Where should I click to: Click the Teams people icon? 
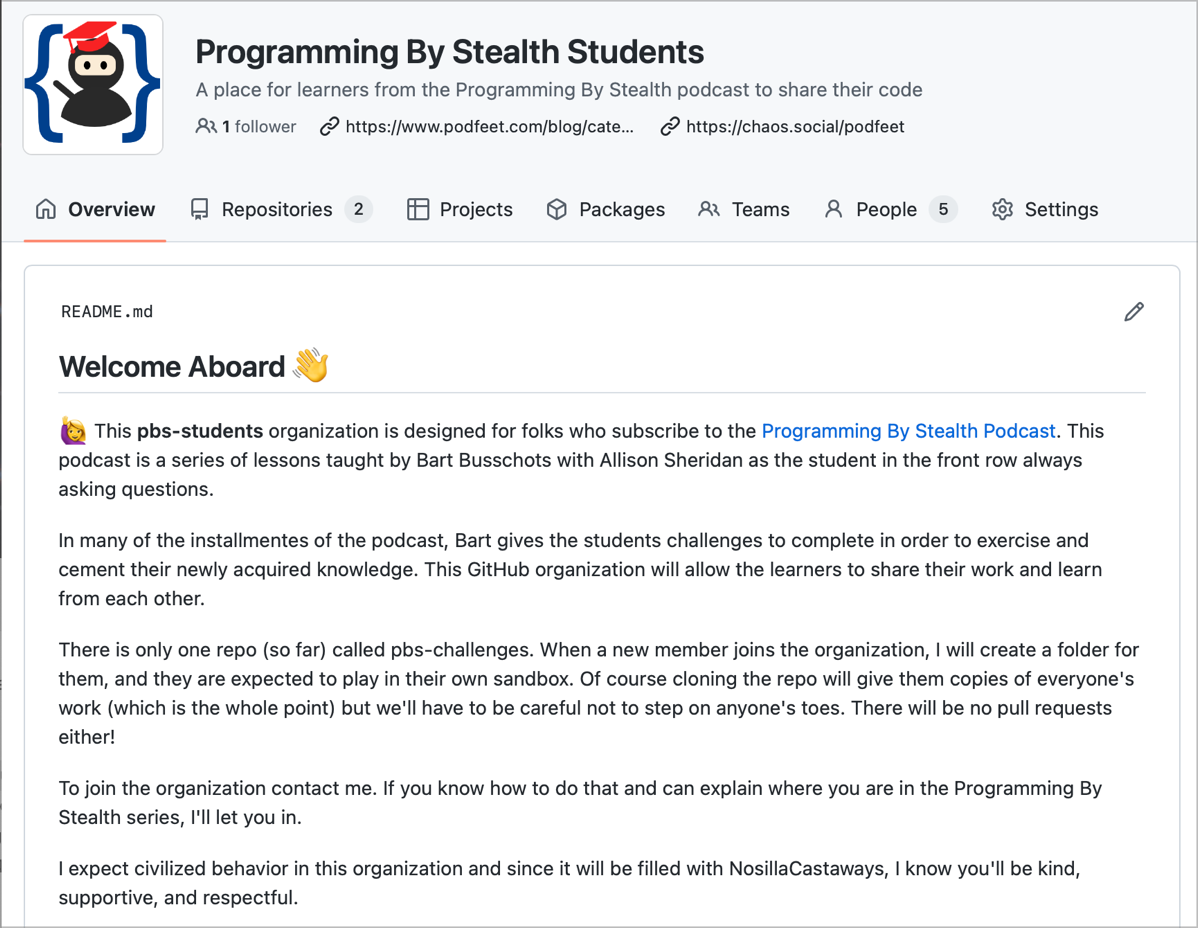tap(709, 209)
